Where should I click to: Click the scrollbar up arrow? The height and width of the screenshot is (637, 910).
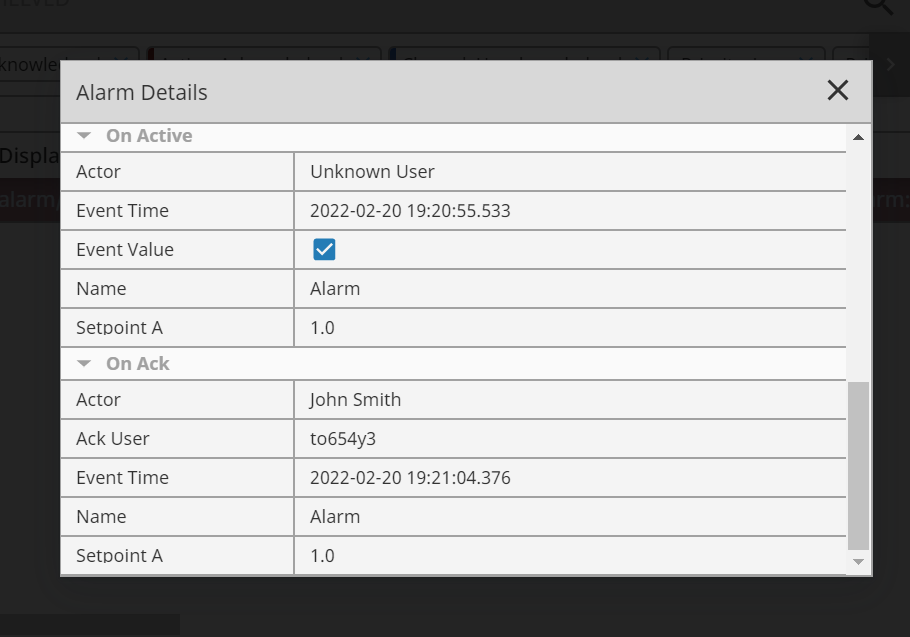coord(858,137)
